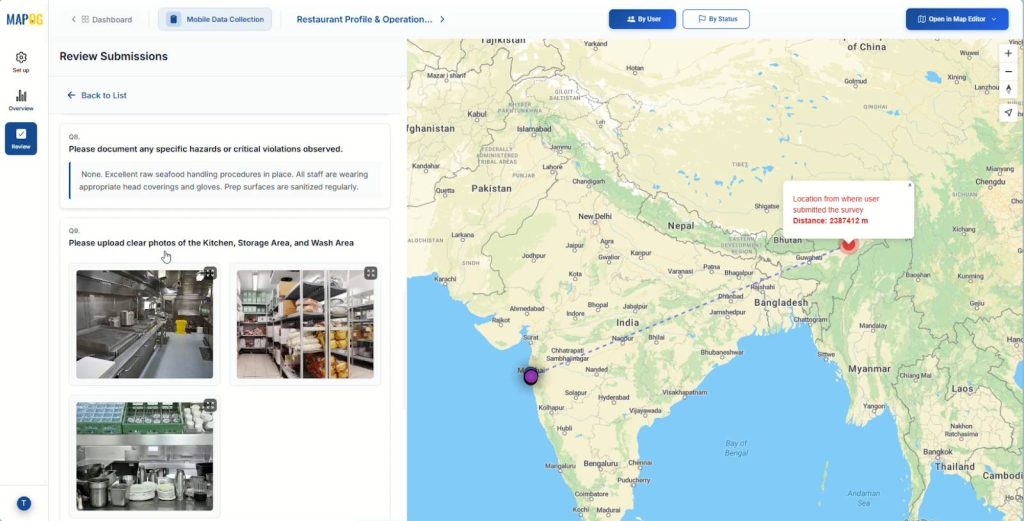Image resolution: width=1024 pixels, height=521 pixels.
Task: Reset map bearing with compass icon
Action: click(1008, 90)
